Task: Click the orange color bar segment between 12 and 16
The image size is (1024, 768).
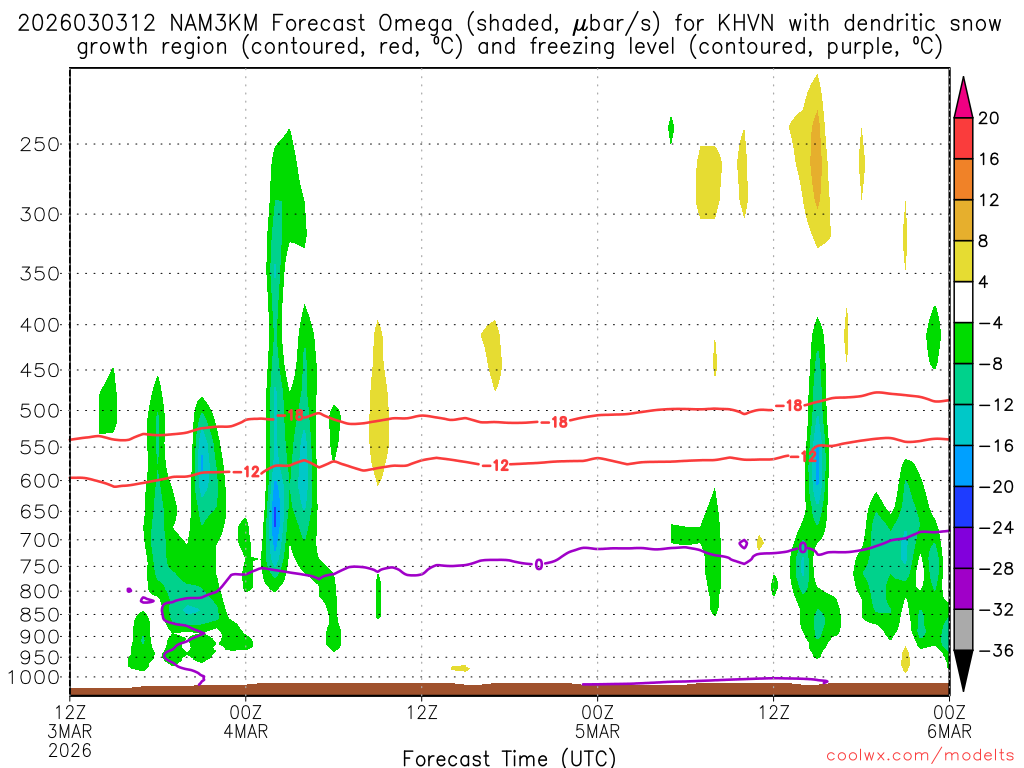Action: click(x=963, y=180)
